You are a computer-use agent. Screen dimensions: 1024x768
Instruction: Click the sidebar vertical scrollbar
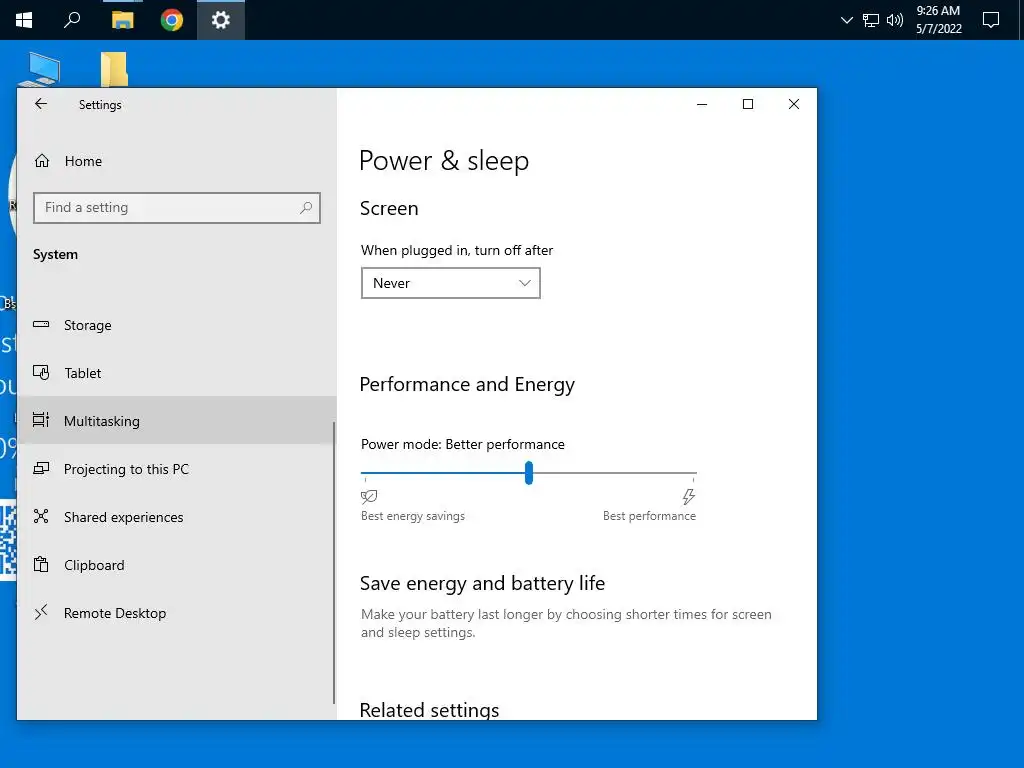point(334,562)
